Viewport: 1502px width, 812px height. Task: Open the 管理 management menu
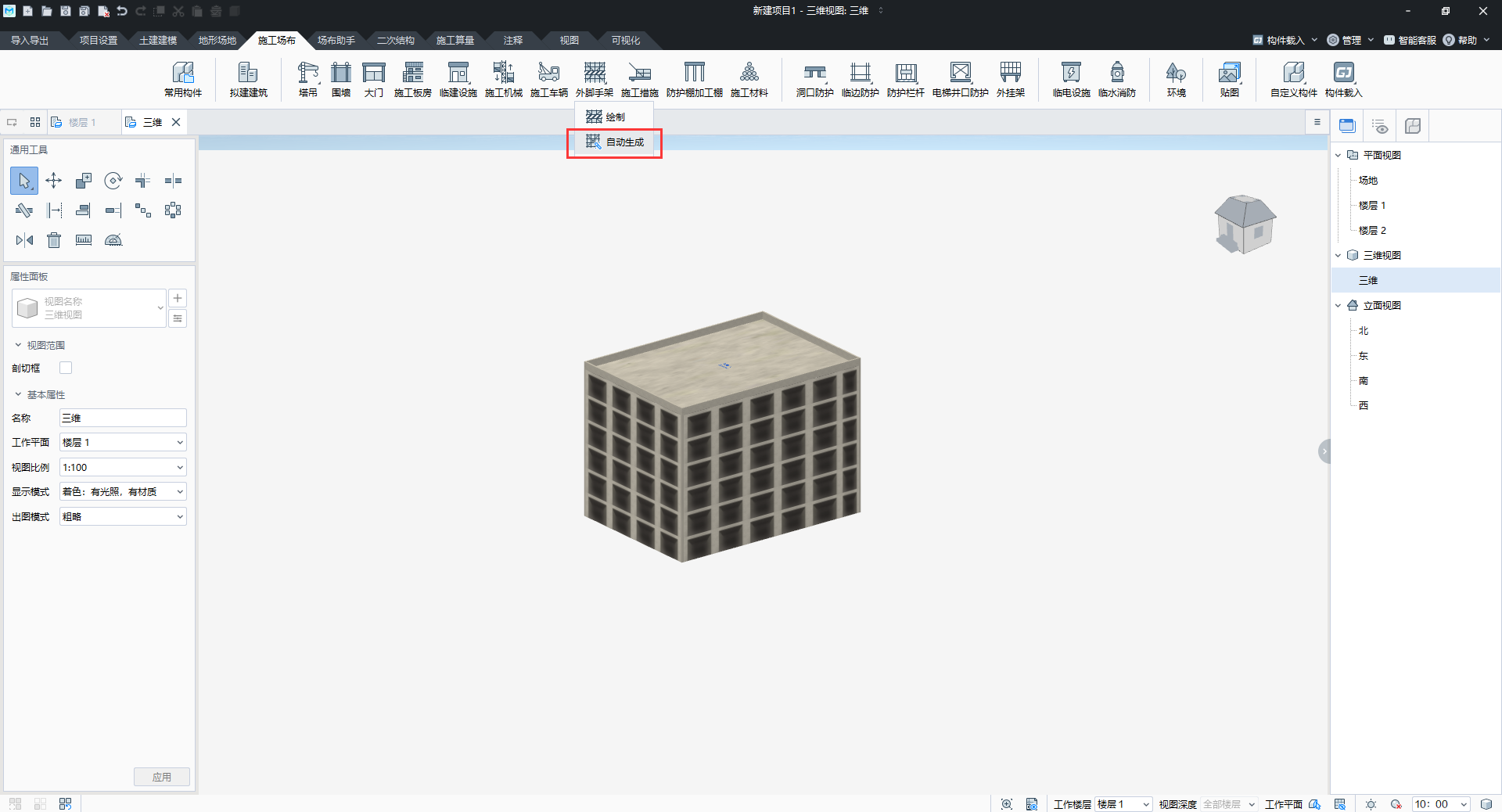[x=1350, y=40]
